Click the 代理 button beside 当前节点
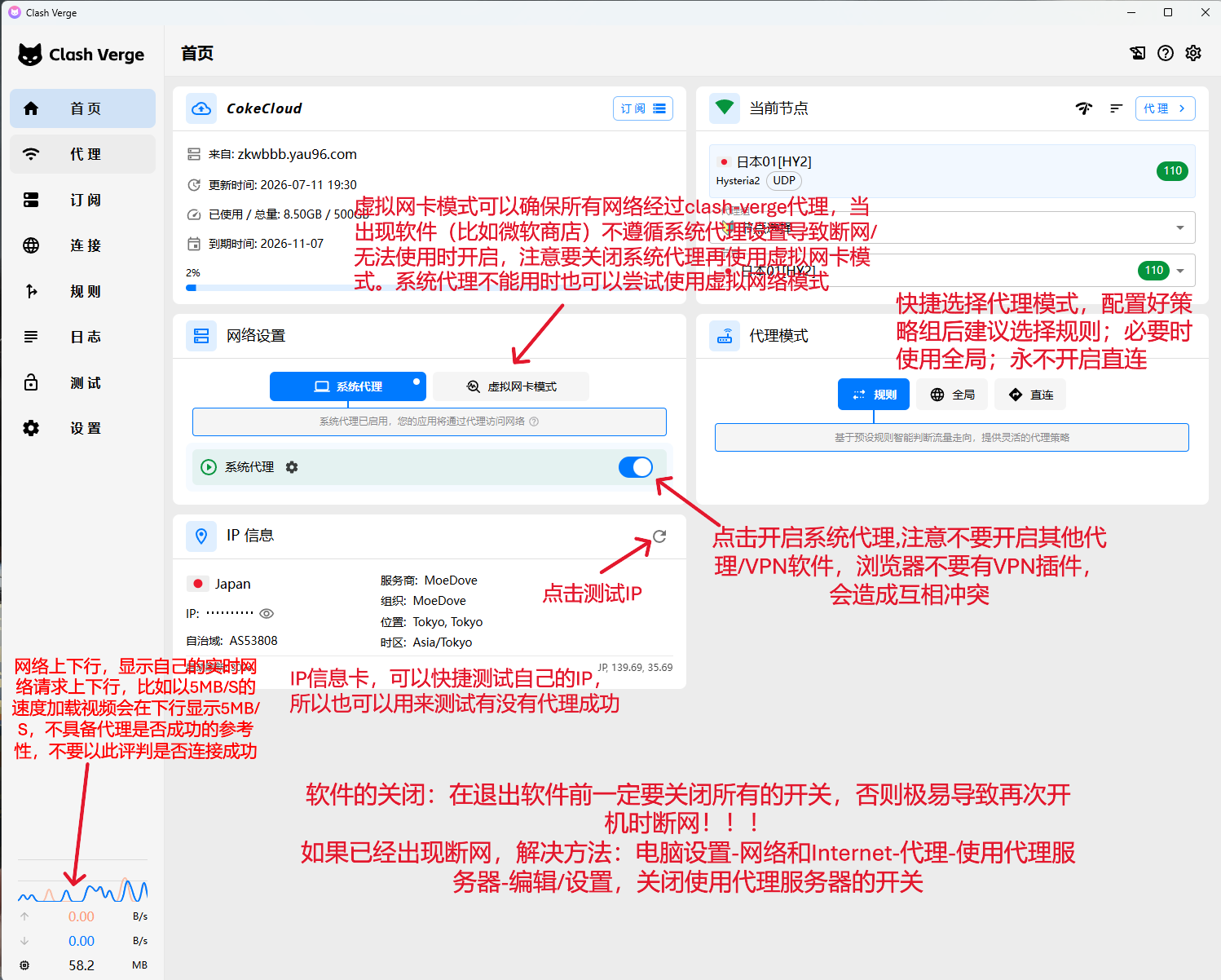Viewport: 1221px width, 980px height. [x=1166, y=108]
